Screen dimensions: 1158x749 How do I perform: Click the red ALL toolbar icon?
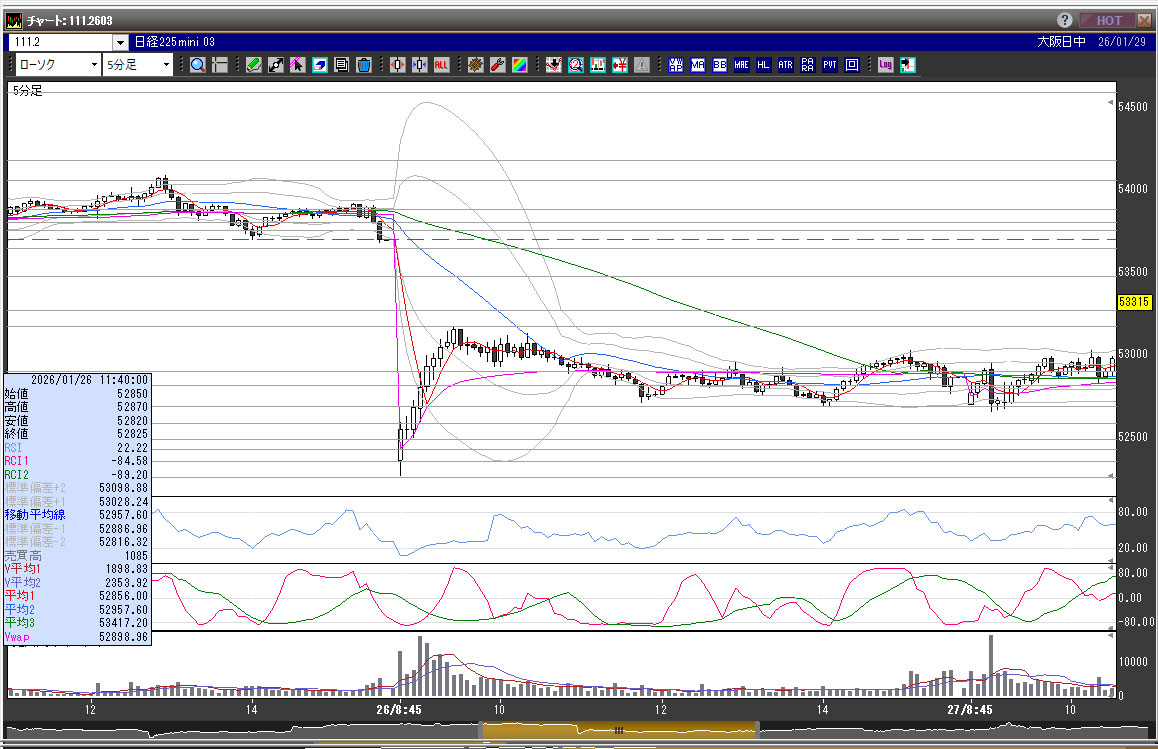441,65
